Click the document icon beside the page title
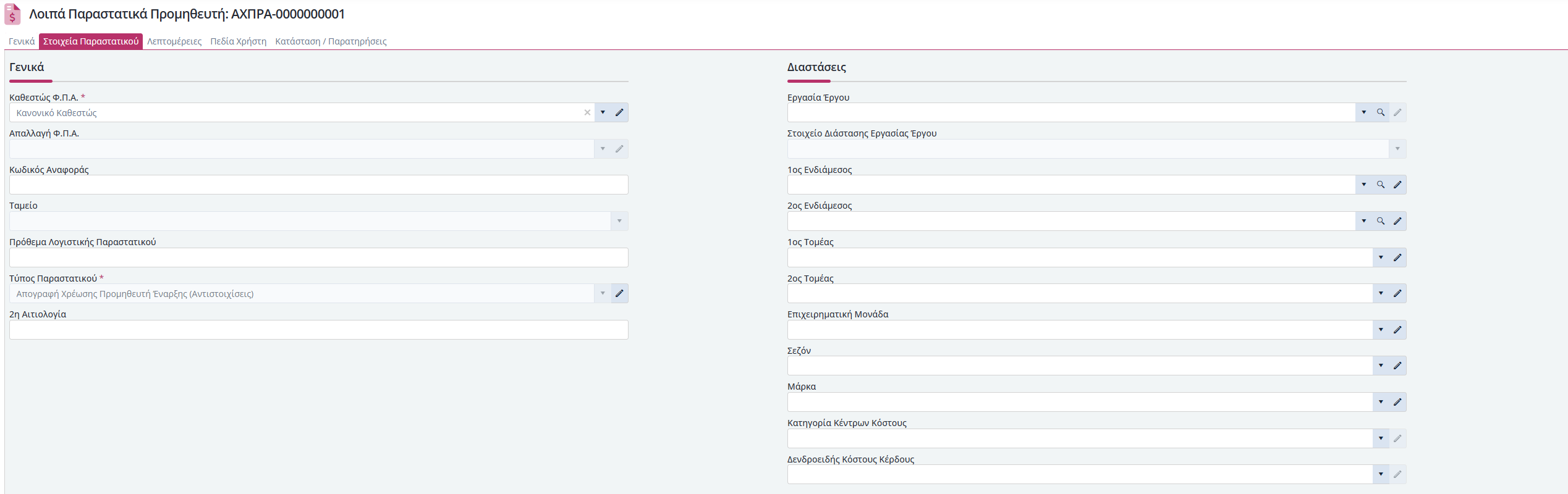Screen dimensions: 1568x494 pos(12,14)
